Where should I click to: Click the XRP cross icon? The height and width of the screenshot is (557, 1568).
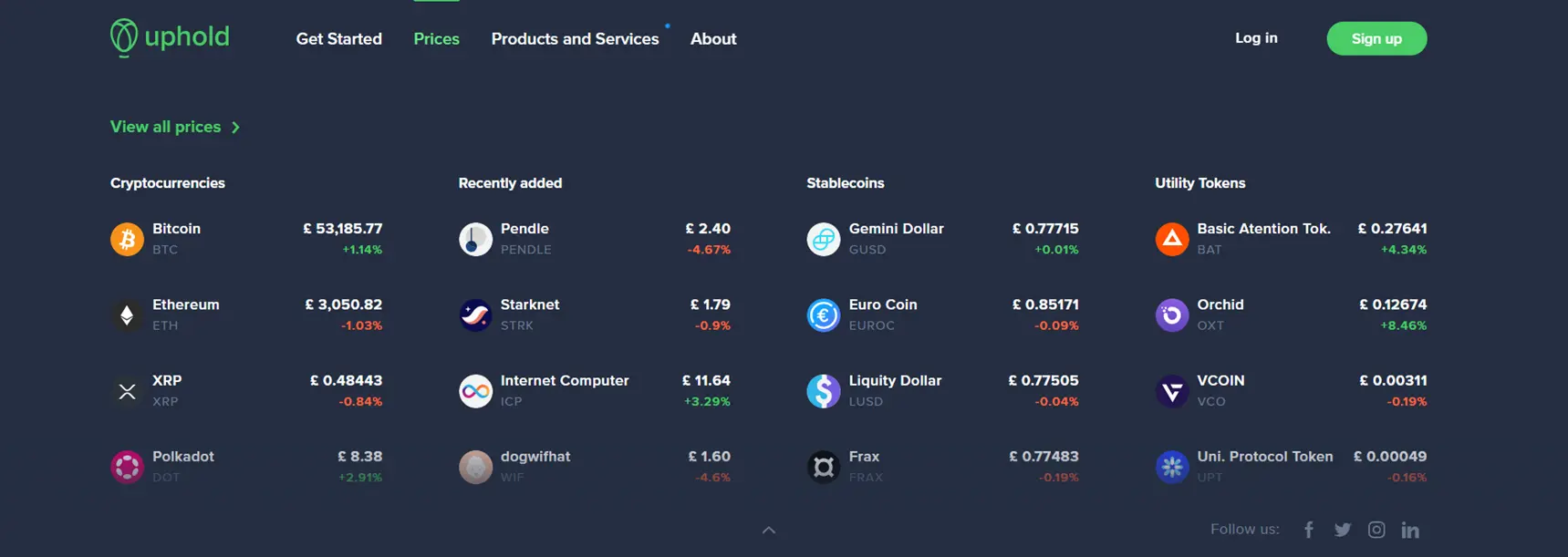[127, 391]
